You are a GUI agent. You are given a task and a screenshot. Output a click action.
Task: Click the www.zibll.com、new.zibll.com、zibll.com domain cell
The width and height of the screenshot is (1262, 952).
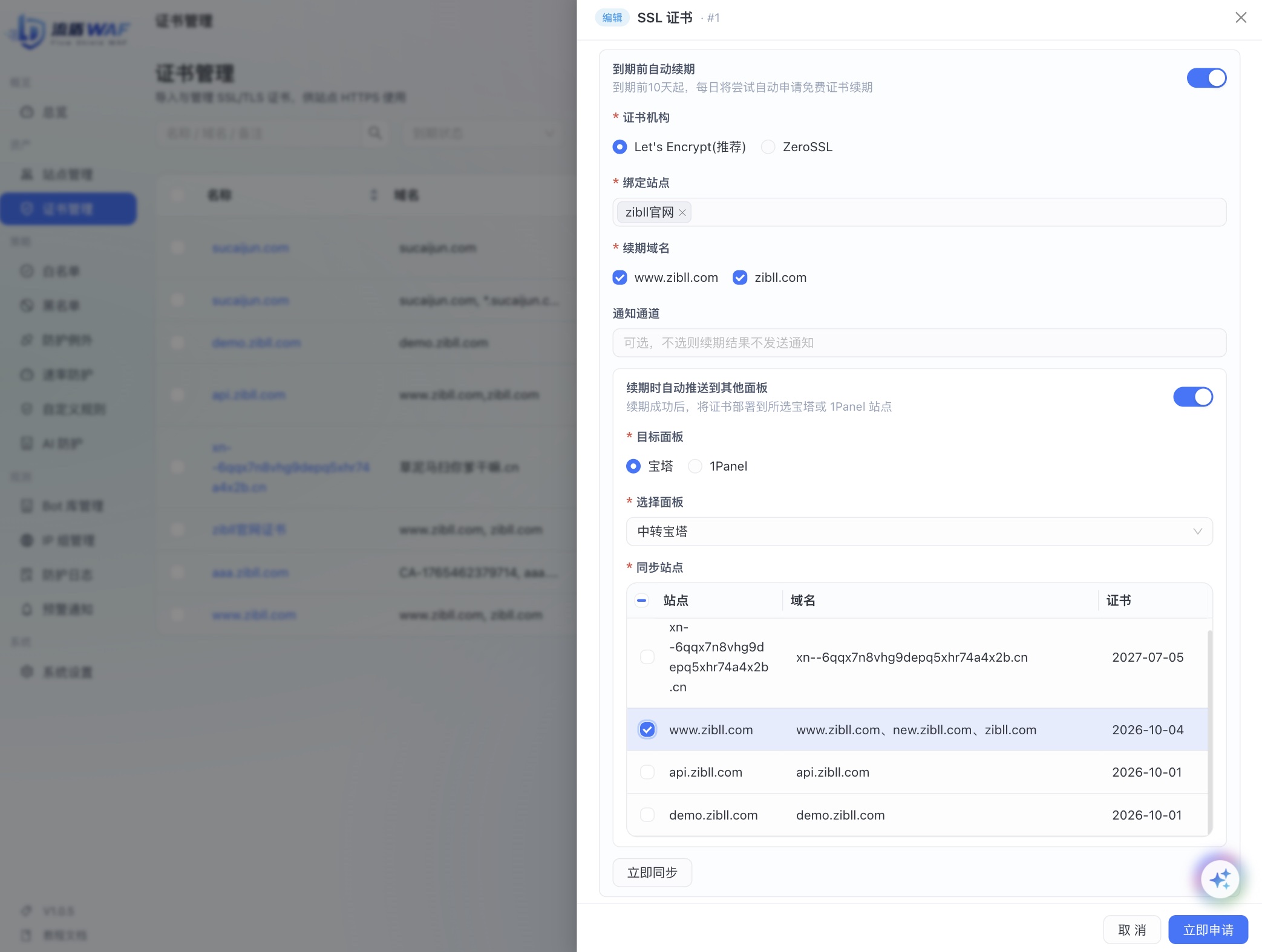pyautogui.click(x=916, y=730)
